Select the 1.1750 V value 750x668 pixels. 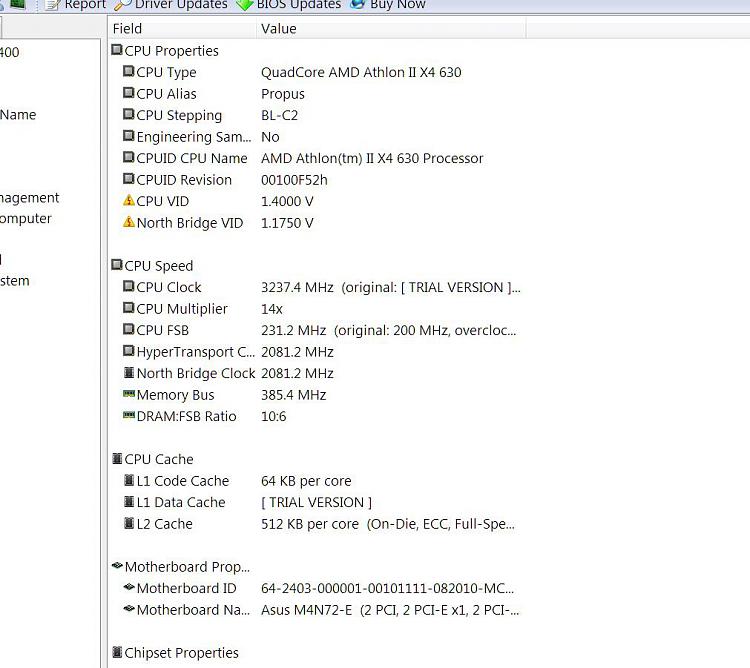[287, 223]
